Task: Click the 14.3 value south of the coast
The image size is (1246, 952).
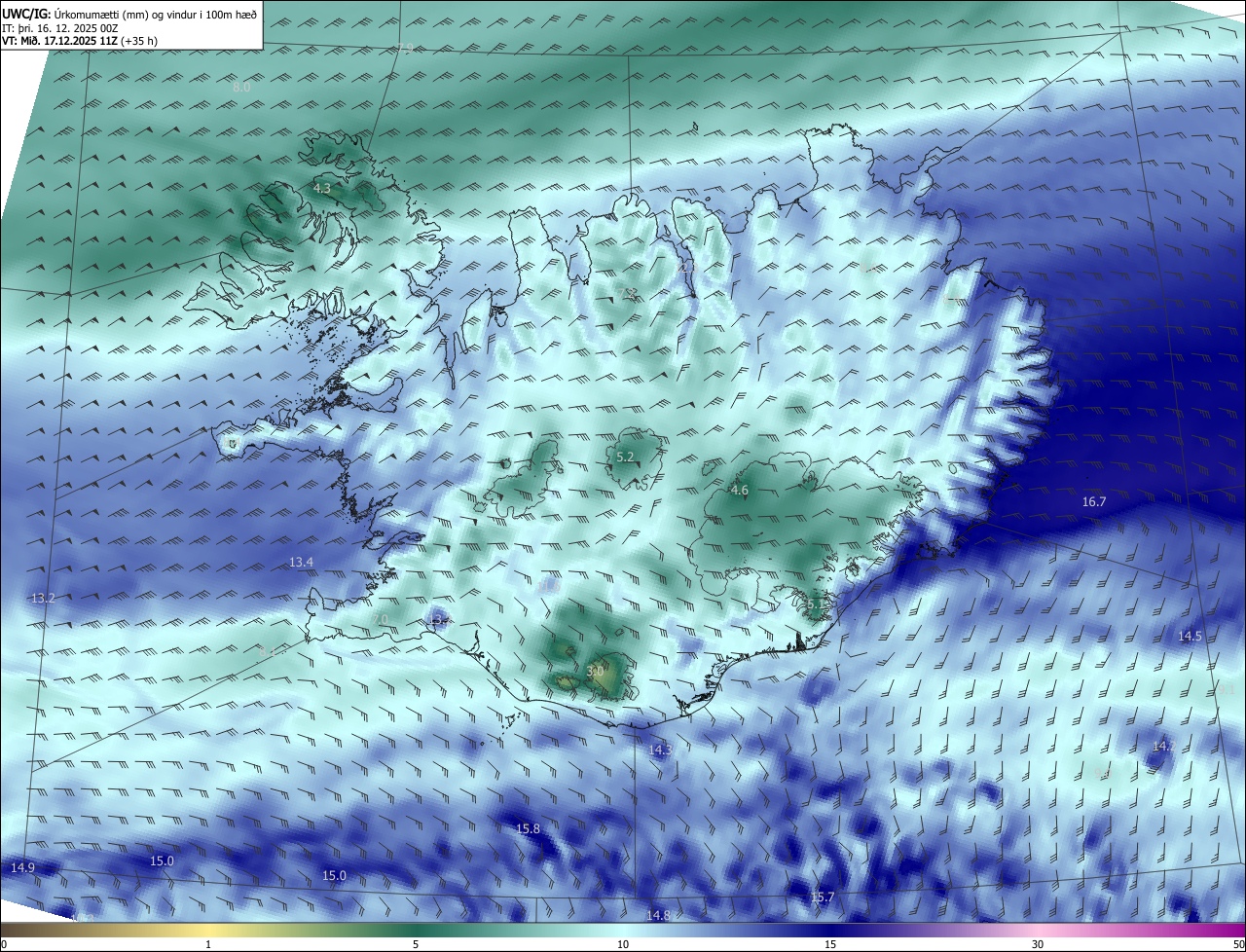Action: pyautogui.click(x=661, y=751)
